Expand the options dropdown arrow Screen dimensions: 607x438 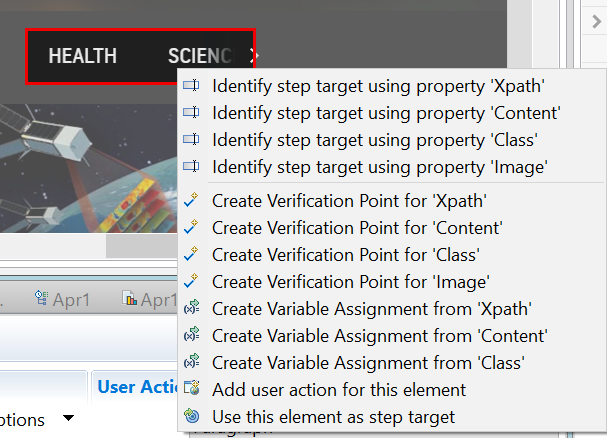(69, 418)
